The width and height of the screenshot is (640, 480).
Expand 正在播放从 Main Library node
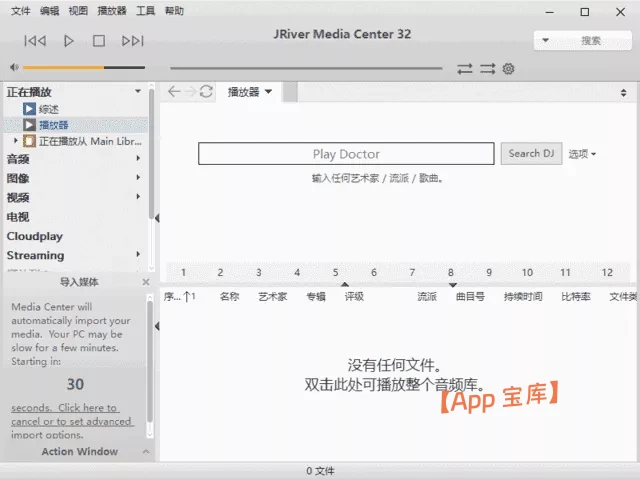tap(16, 140)
